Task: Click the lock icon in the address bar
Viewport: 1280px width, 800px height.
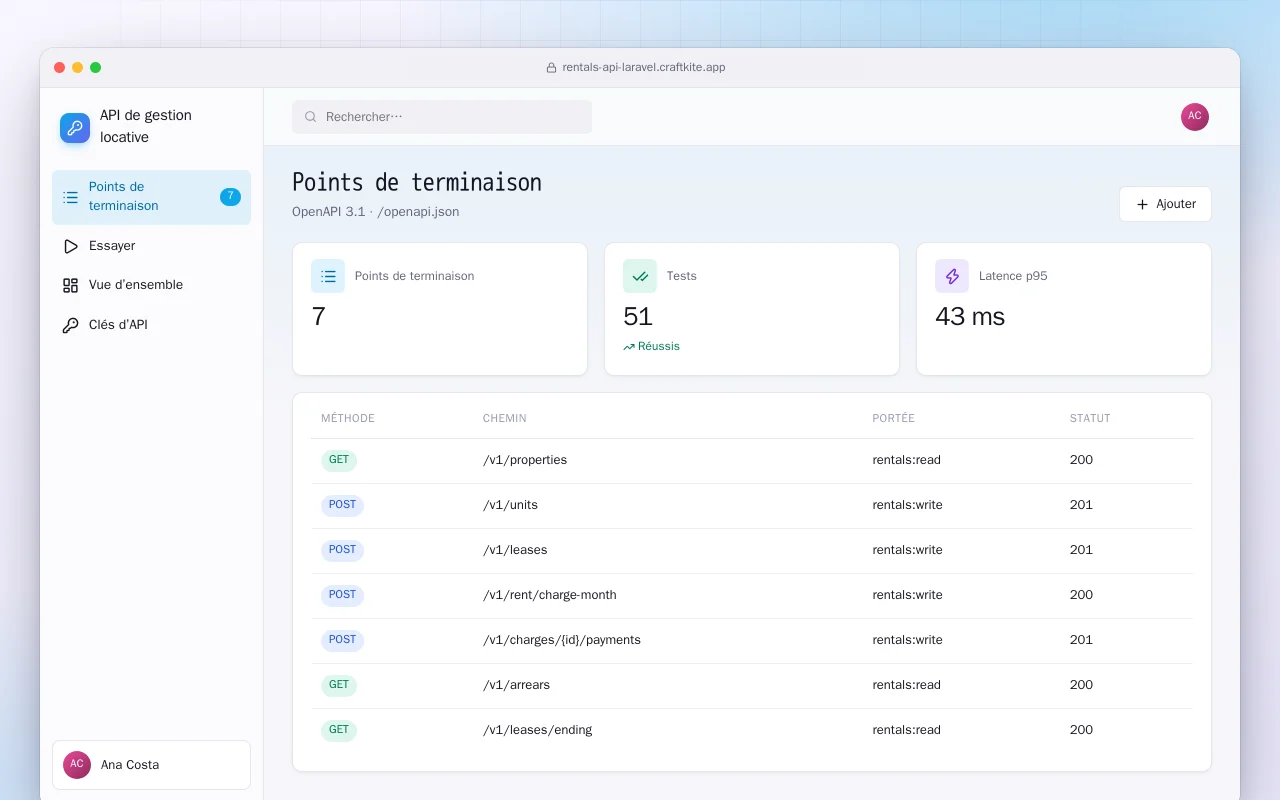Action: pos(551,68)
